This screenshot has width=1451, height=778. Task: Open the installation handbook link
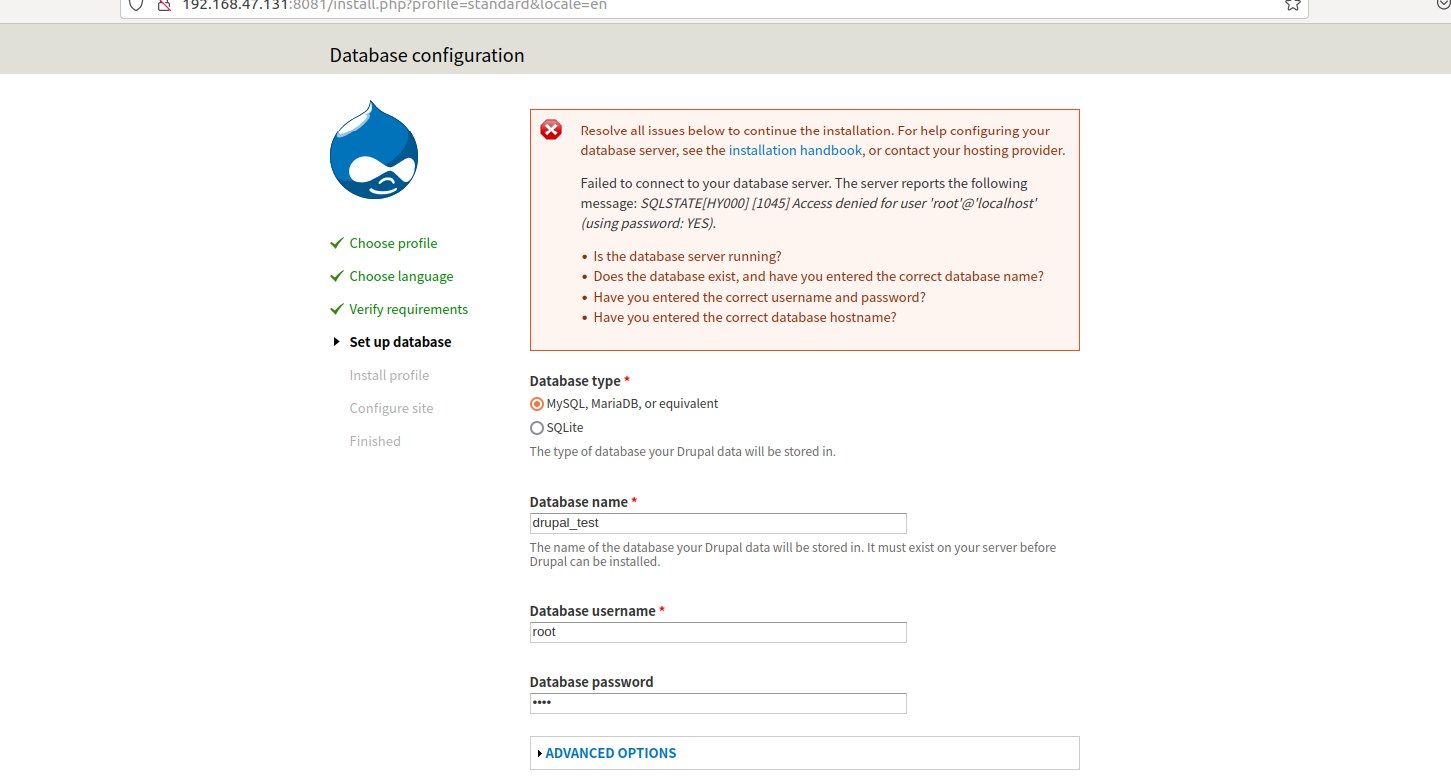795,151
